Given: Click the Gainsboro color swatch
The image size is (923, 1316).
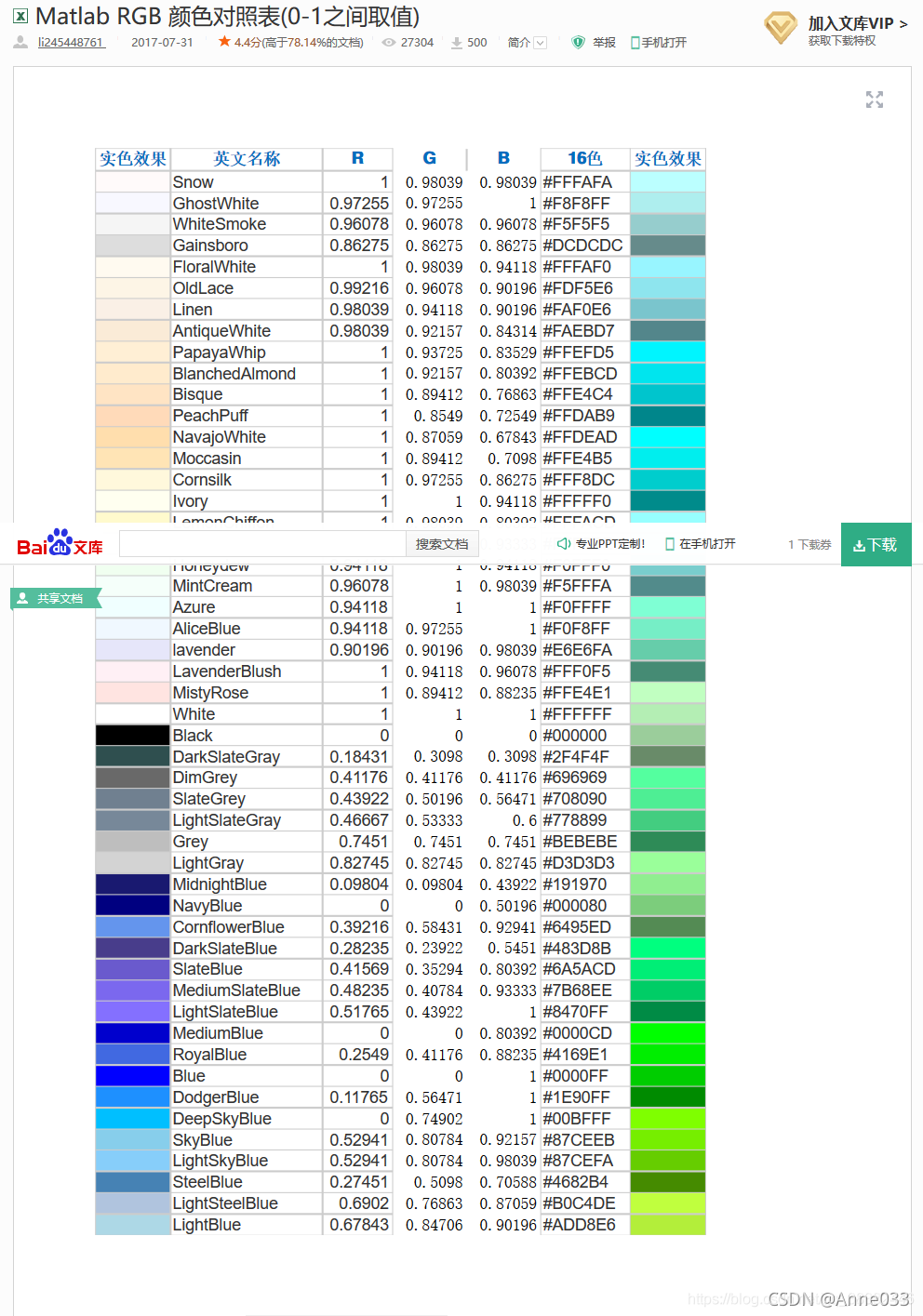Looking at the screenshot, I should [x=132, y=245].
